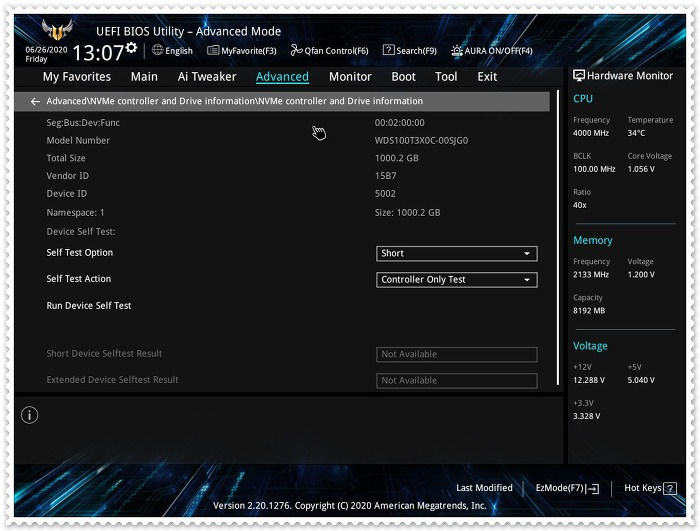
Task: Click the Qfan fan icon
Action: 296,50
